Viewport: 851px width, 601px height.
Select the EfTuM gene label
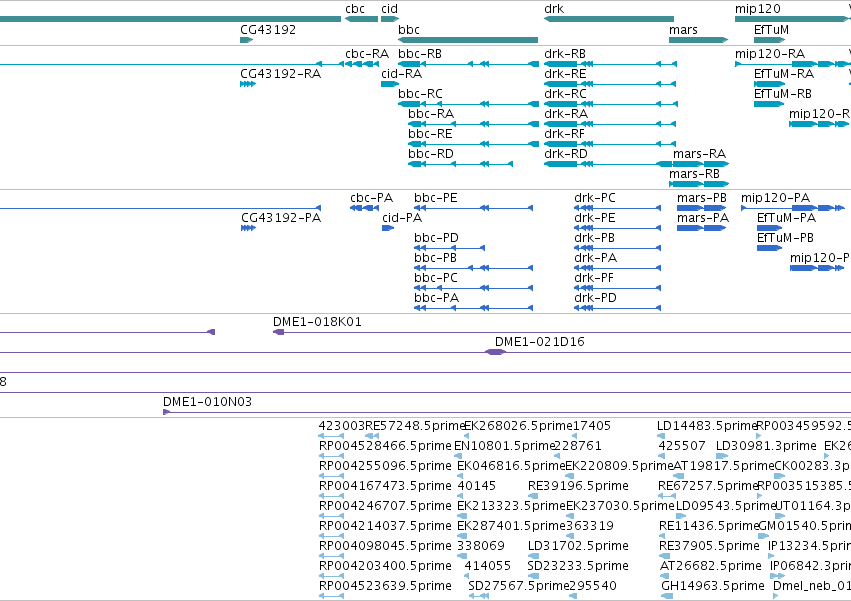point(771,29)
